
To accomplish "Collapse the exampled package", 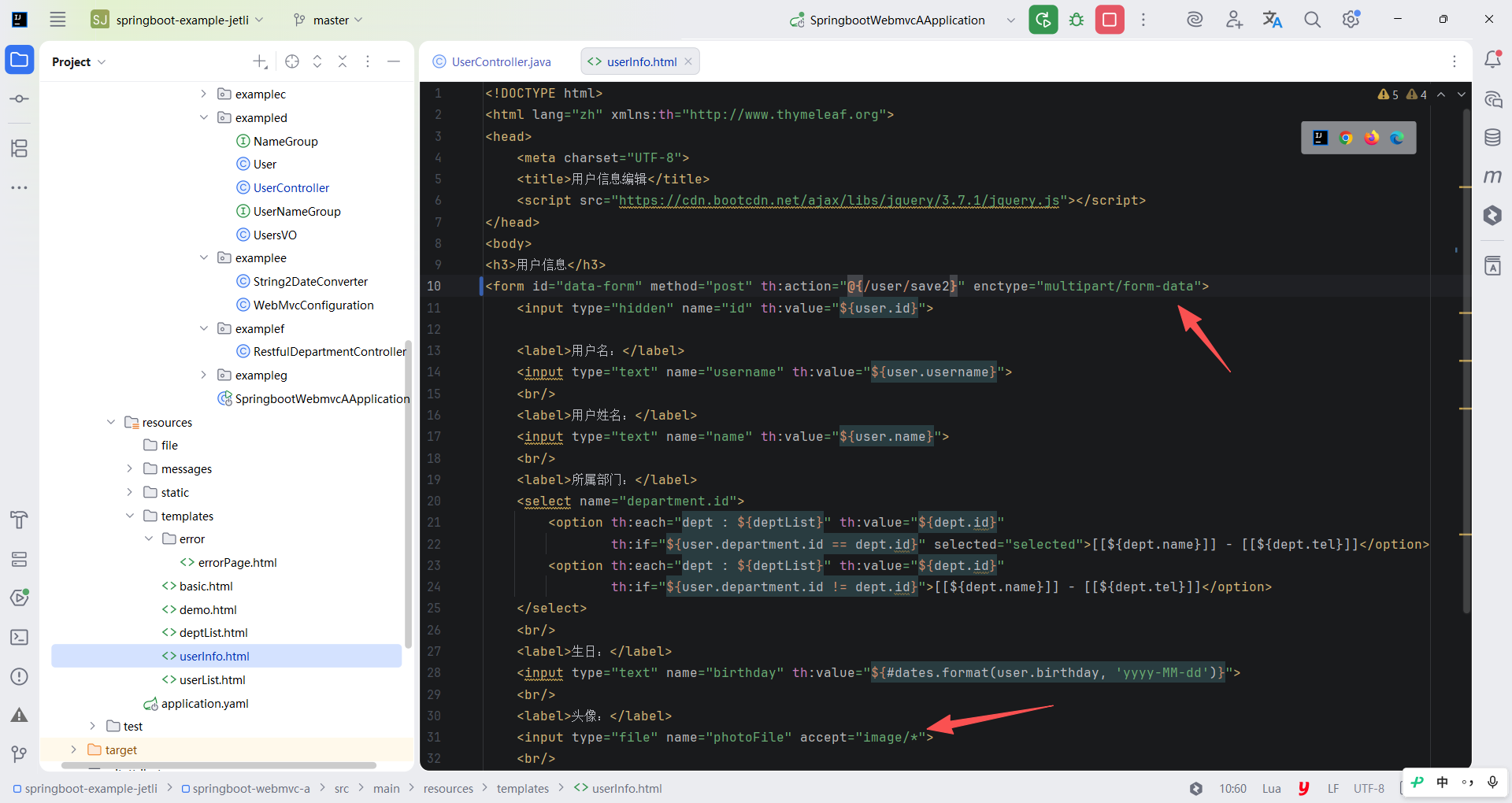I will pyautogui.click(x=203, y=117).
